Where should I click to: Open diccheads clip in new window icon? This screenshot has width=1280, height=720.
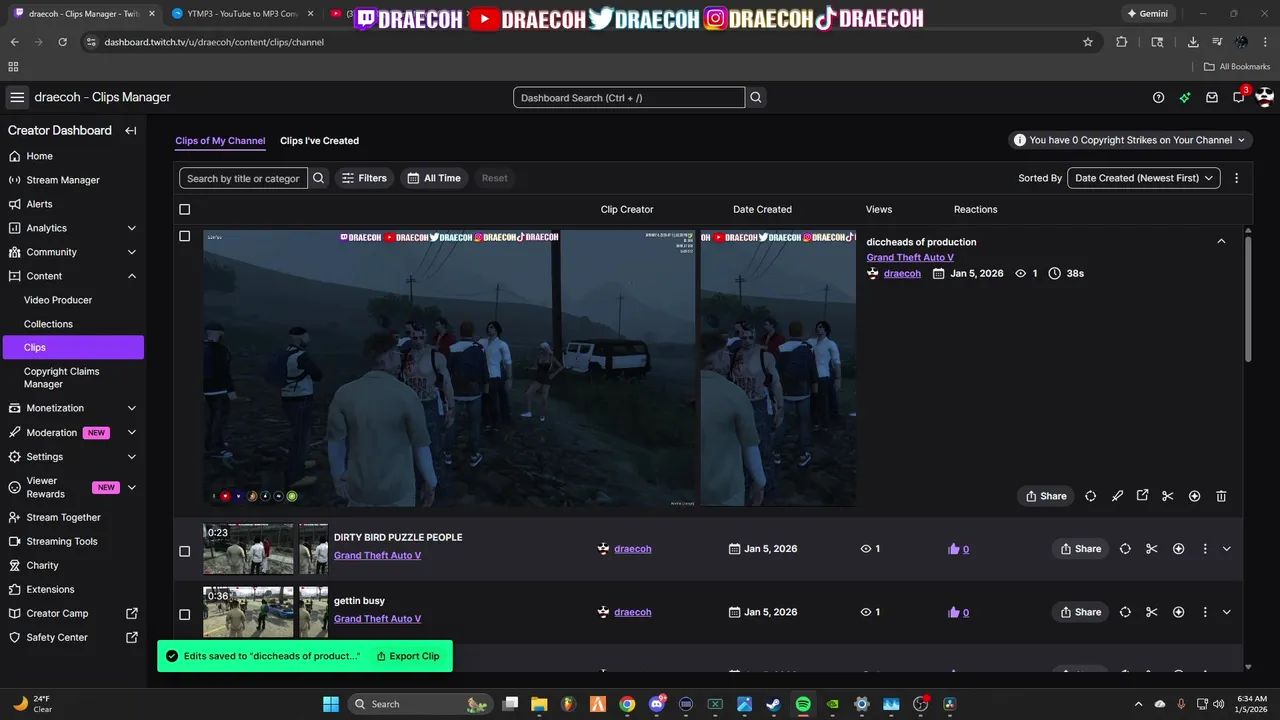[x=1142, y=496]
